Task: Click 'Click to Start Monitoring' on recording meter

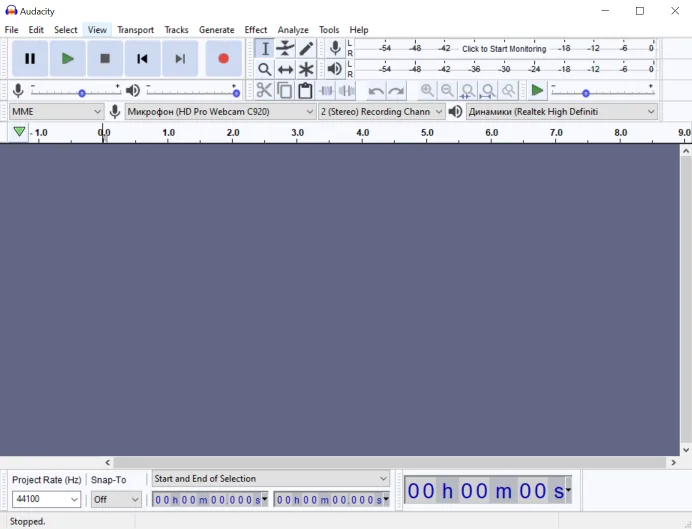Action: 504,49
